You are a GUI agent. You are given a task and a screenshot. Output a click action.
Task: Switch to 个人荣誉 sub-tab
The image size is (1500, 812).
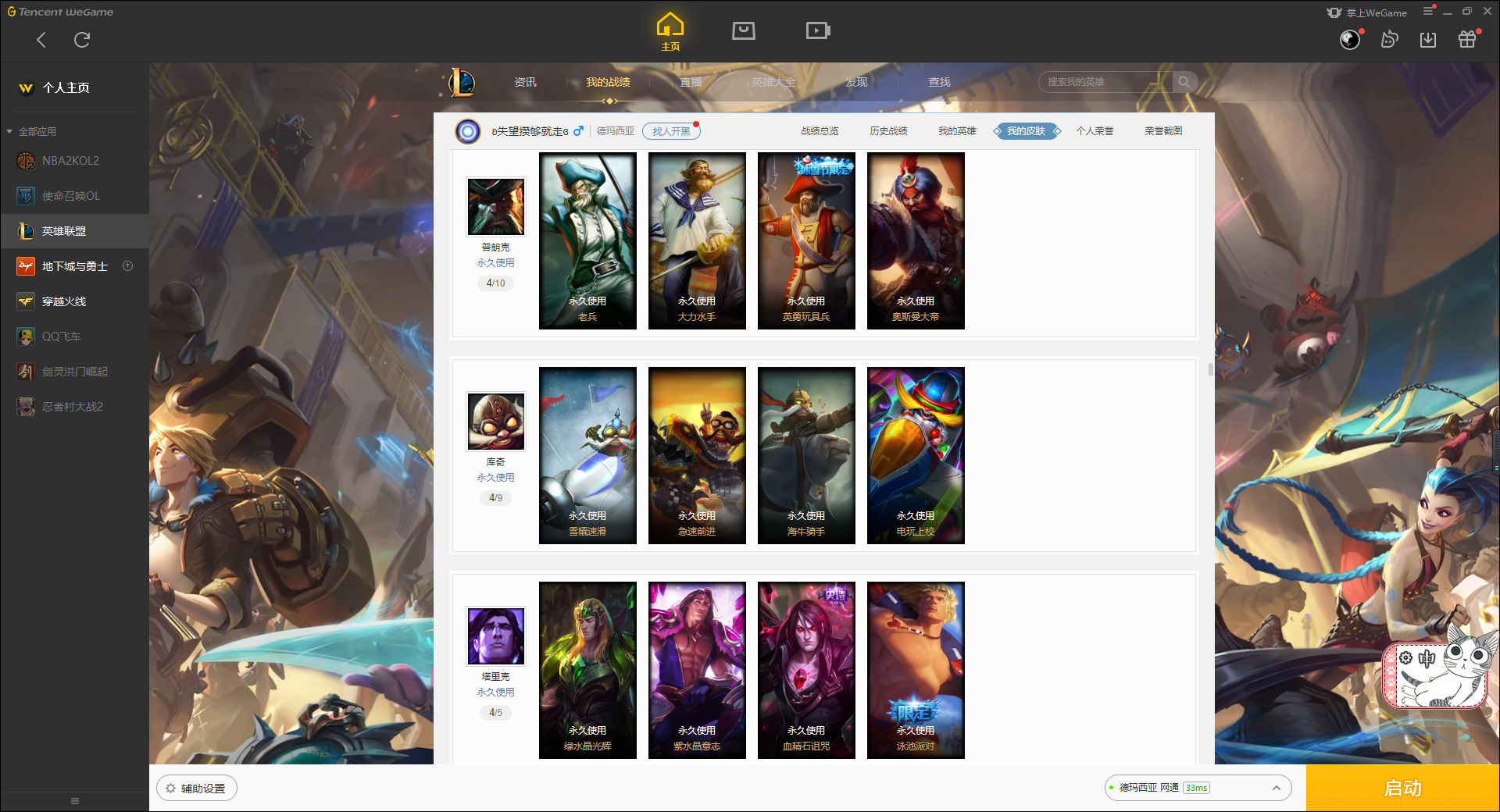pos(1095,131)
